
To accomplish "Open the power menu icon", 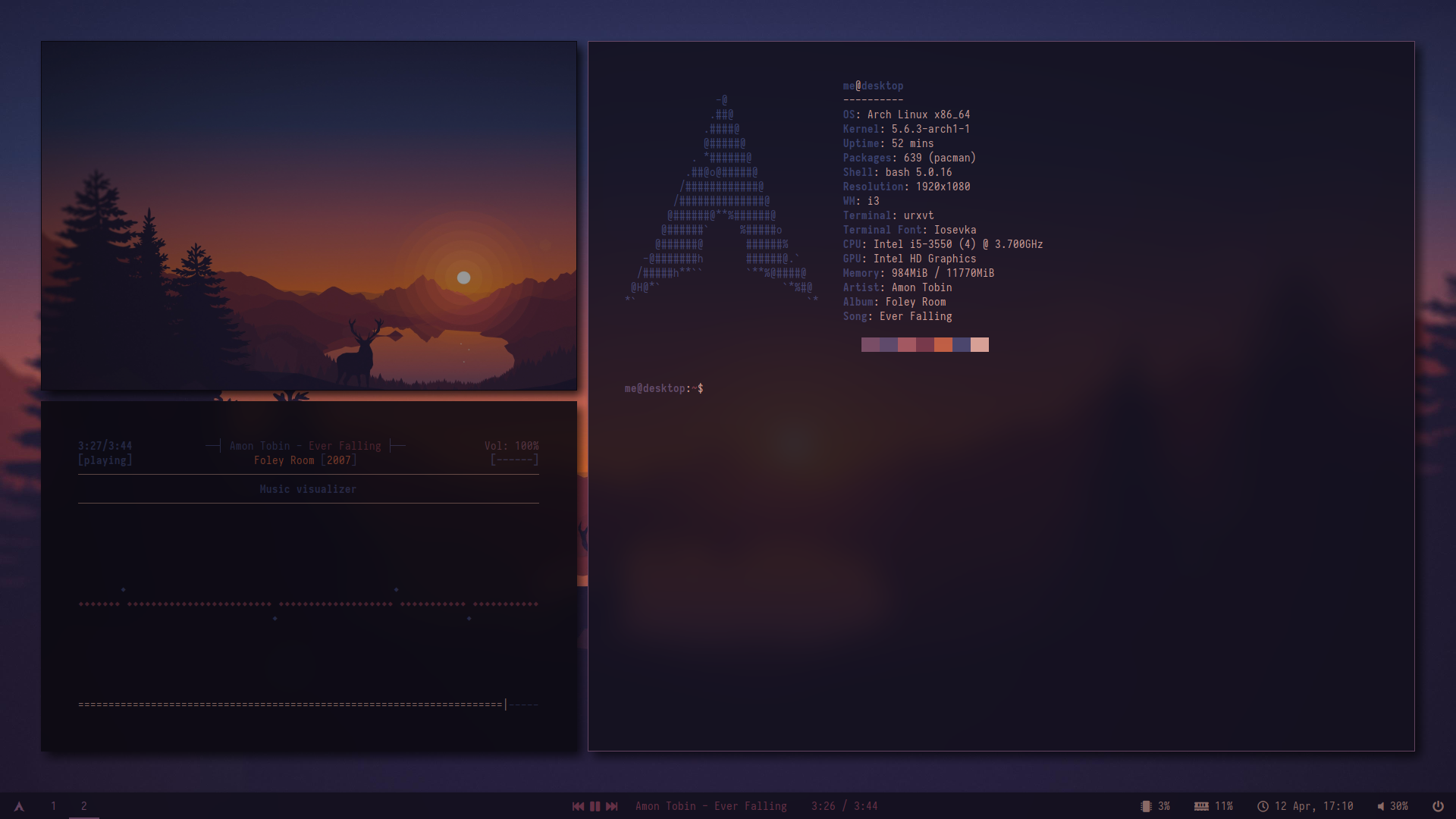I will coord(1438,806).
